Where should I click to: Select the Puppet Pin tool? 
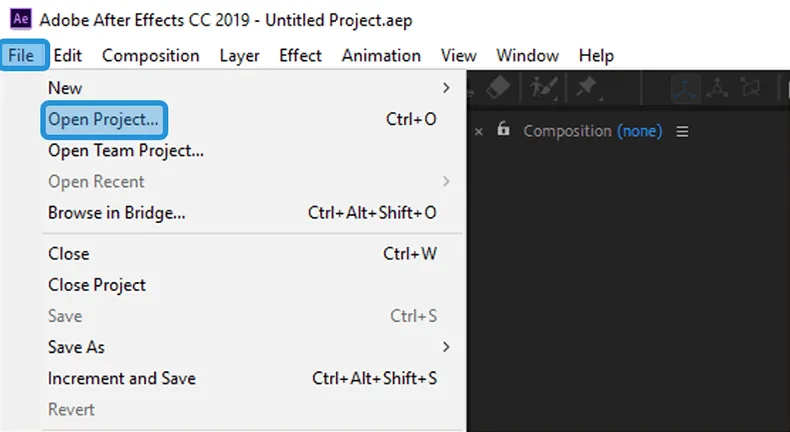(x=586, y=88)
